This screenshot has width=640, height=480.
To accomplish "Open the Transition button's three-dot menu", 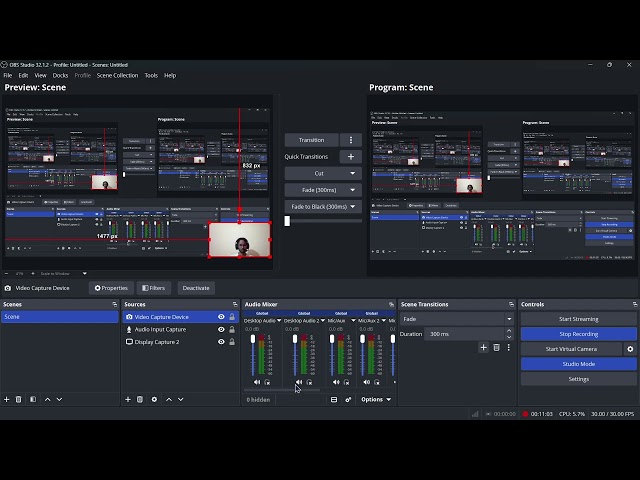I will (x=351, y=140).
